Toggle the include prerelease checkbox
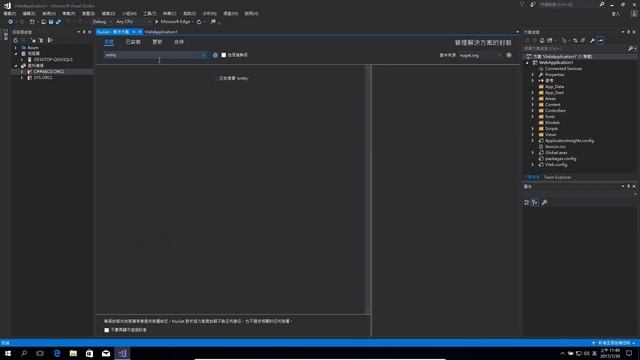Image resolution: width=640 pixels, height=360 pixels. click(224, 55)
